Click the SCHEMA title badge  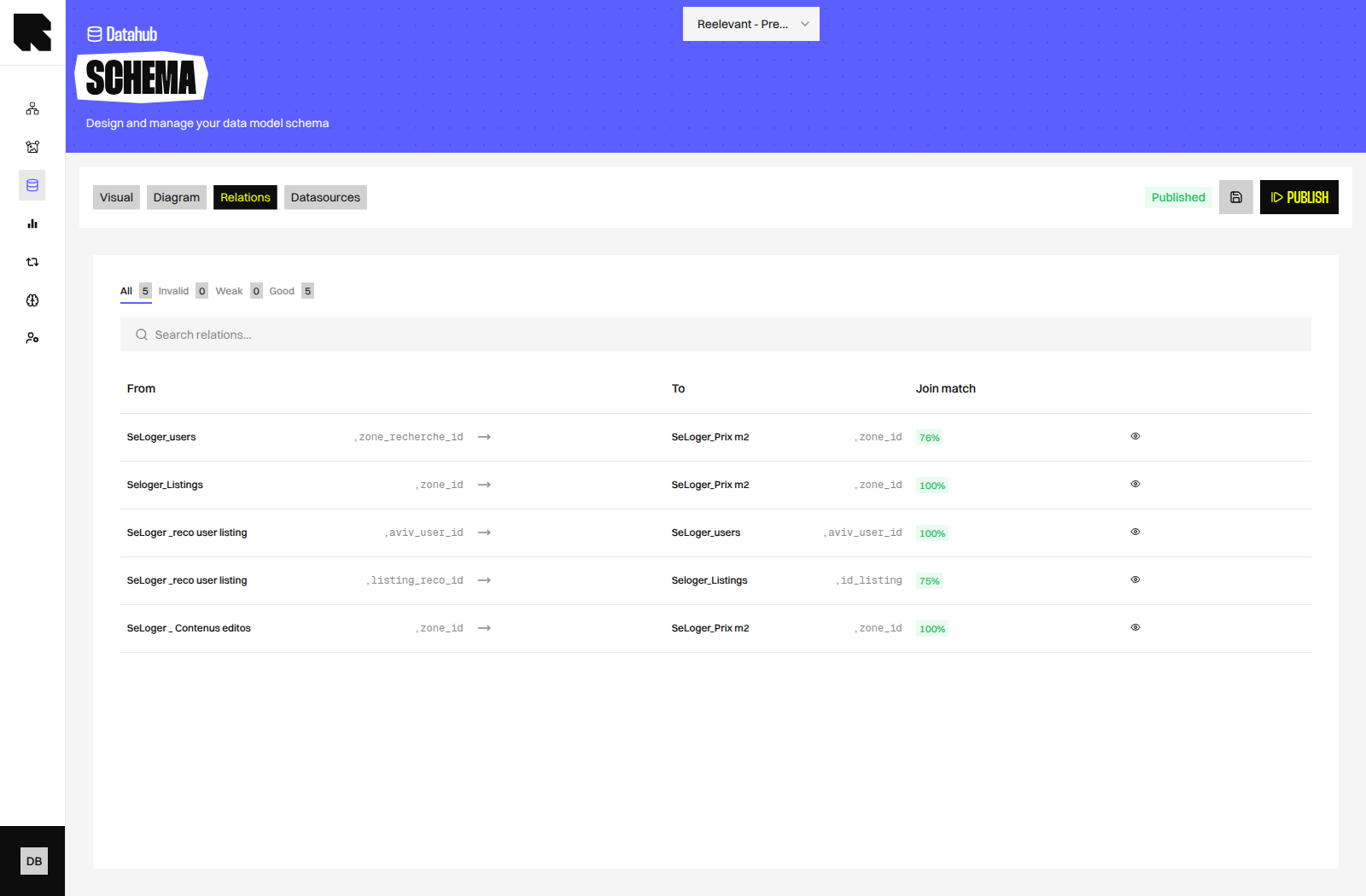142,78
